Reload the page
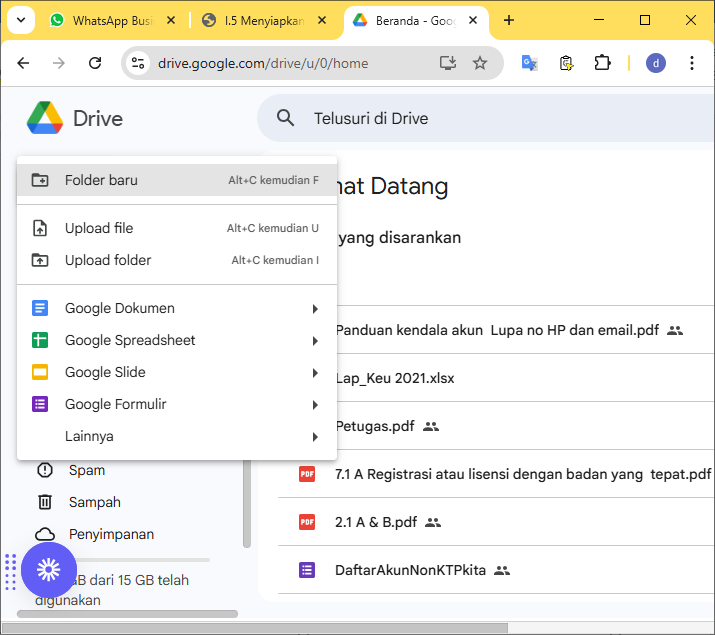The width and height of the screenshot is (715, 635). click(x=95, y=63)
